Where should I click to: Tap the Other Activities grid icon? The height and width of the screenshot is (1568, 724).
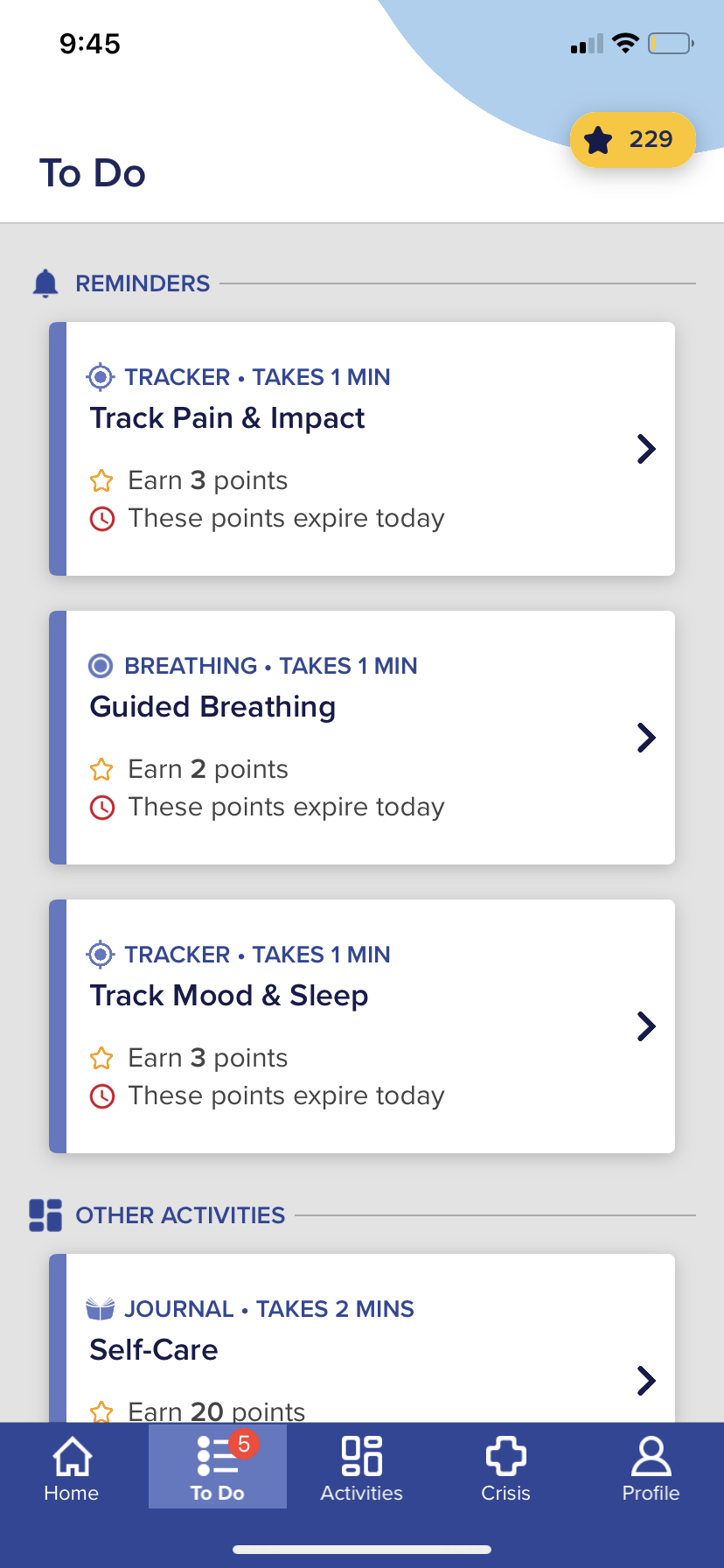tap(45, 1215)
